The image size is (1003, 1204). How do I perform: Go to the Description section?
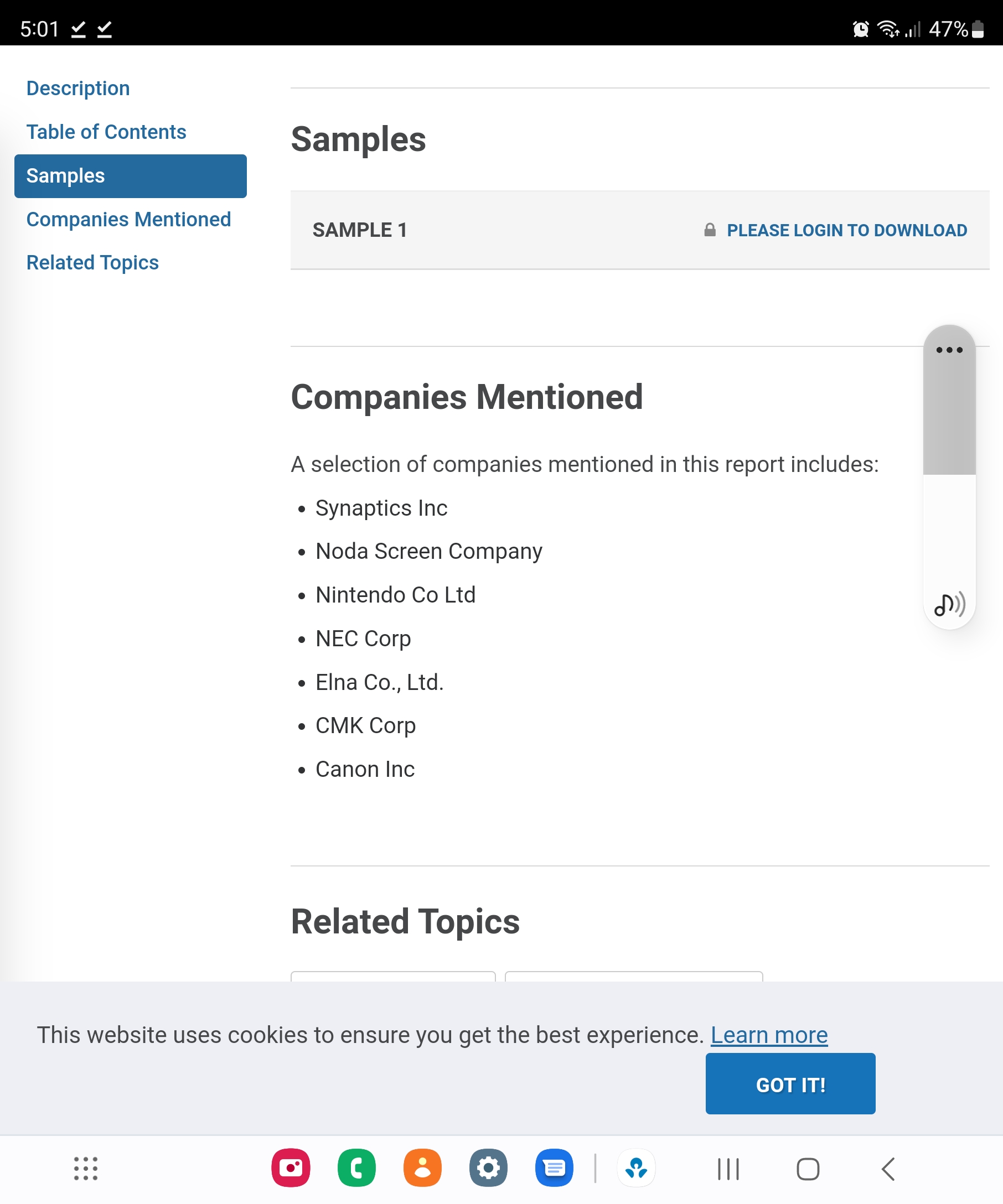click(78, 89)
